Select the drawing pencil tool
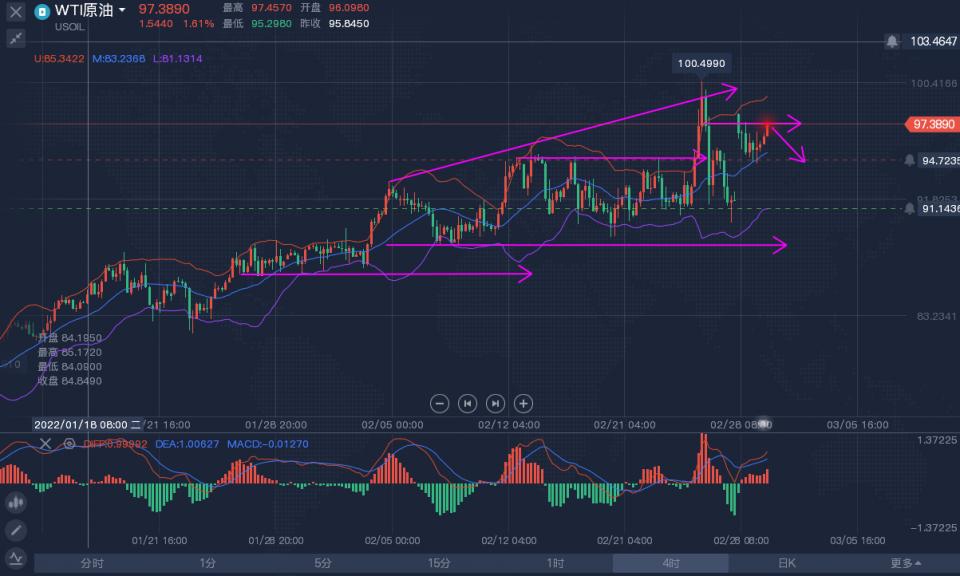 coord(16,530)
